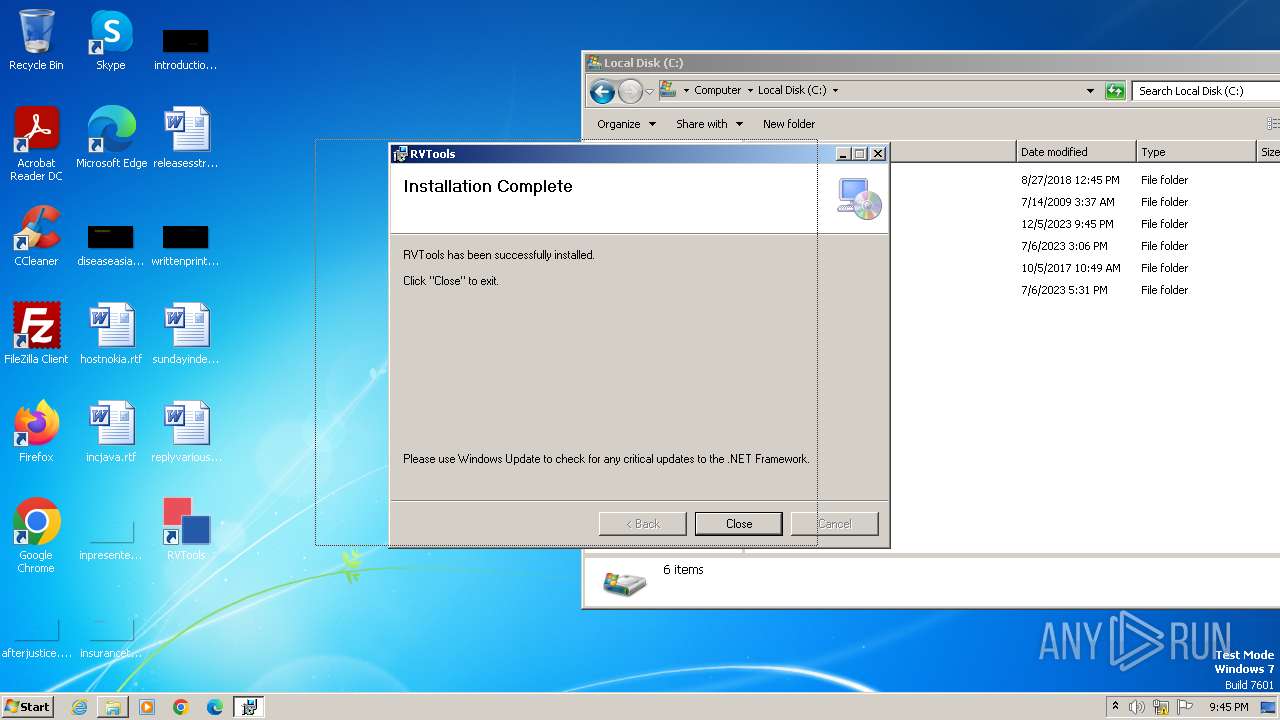Click the RVTools installer title bar icon

[400, 154]
